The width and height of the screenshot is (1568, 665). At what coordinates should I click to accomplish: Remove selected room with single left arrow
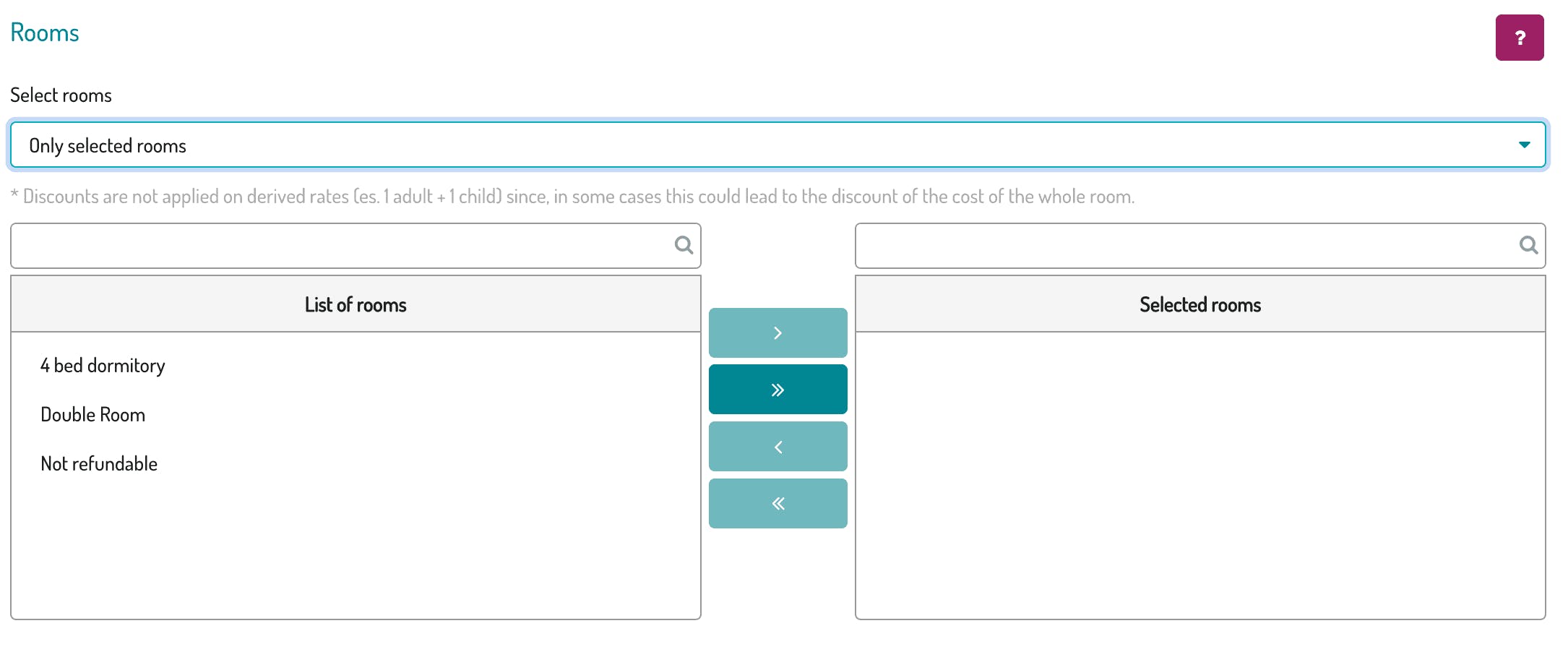click(777, 447)
